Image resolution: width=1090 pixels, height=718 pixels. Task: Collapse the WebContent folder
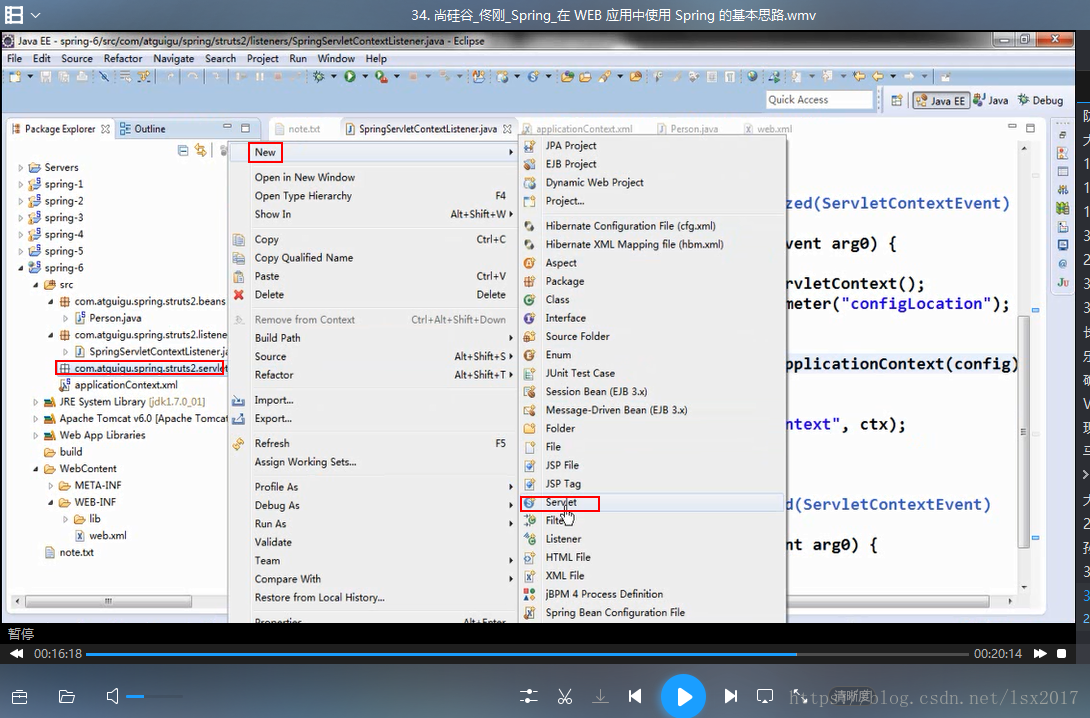35,468
